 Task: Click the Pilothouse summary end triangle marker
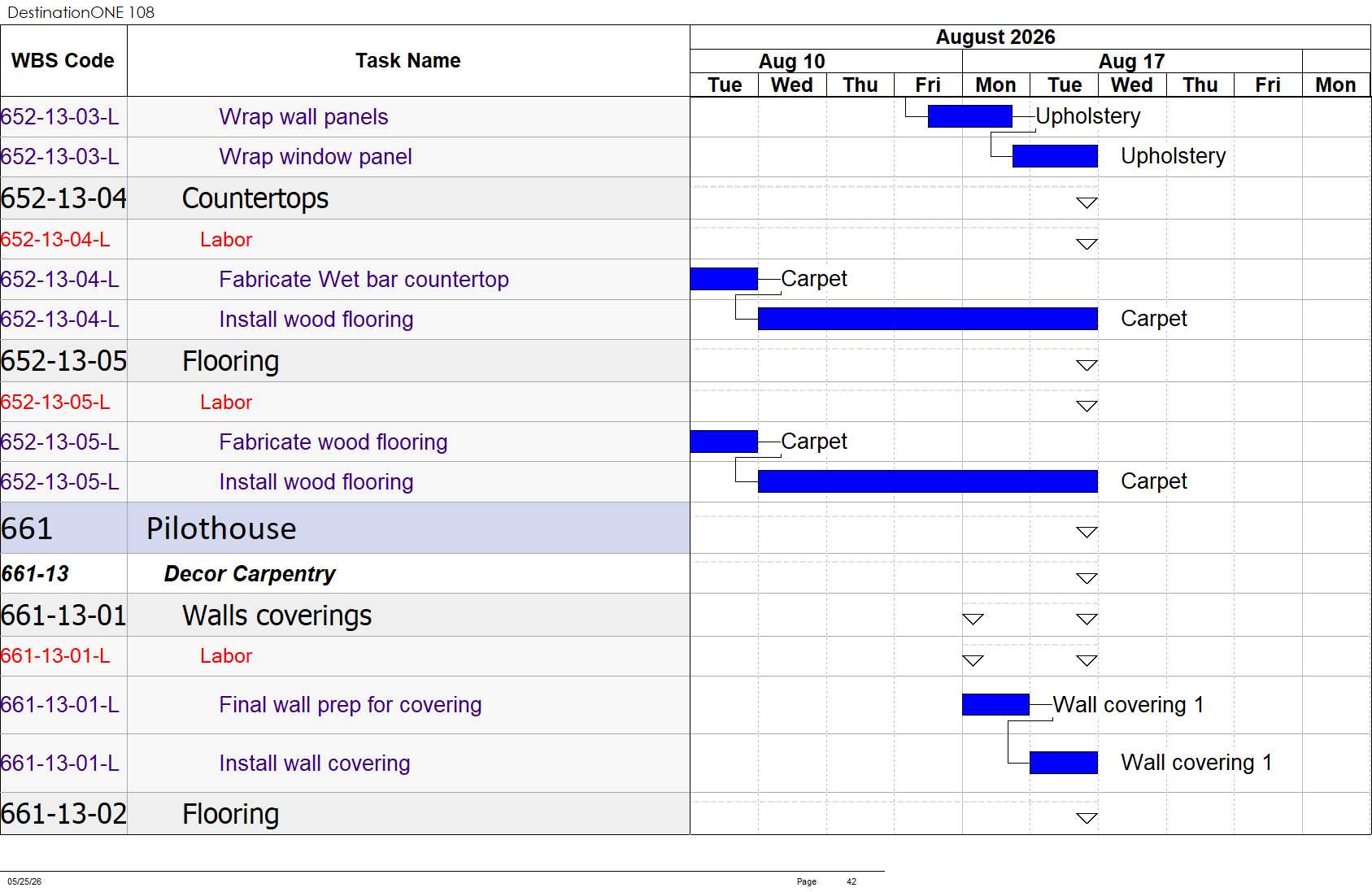pos(1087,532)
